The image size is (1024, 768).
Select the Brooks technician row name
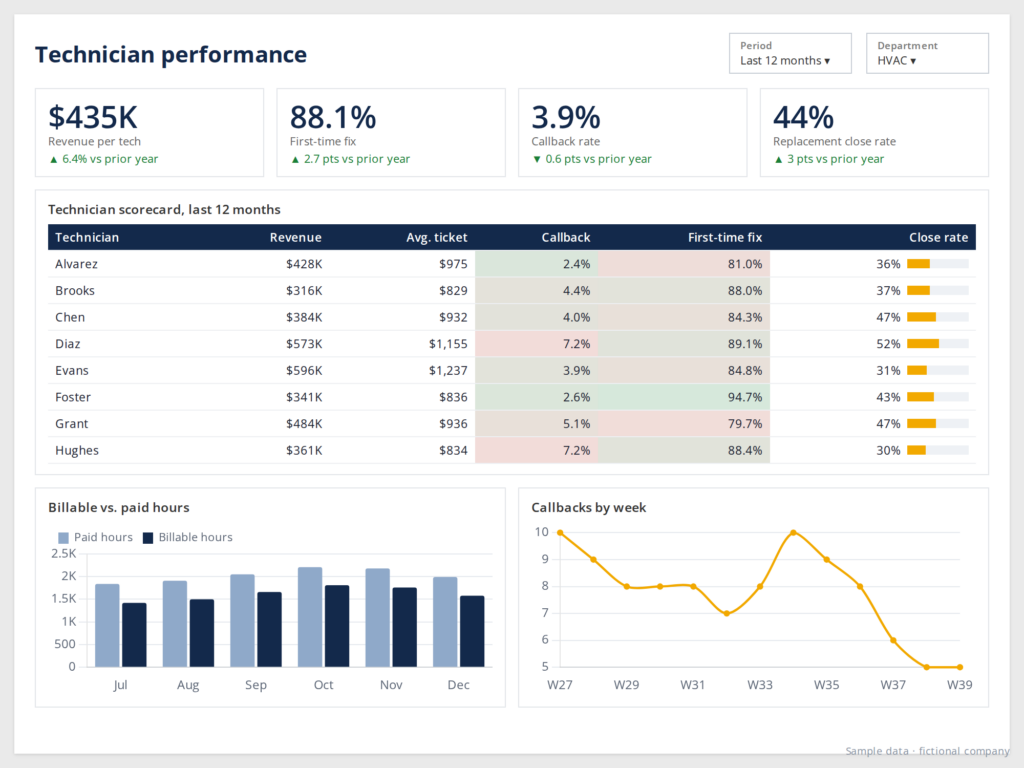tap(74, 291)
